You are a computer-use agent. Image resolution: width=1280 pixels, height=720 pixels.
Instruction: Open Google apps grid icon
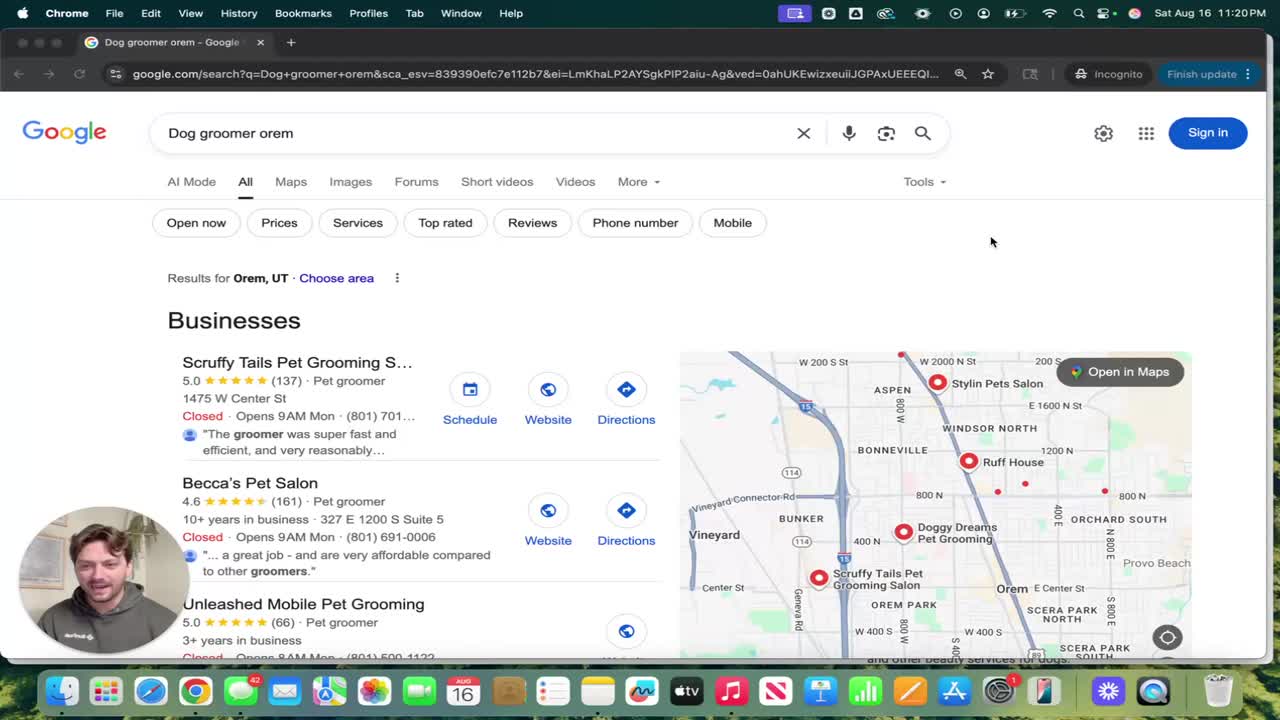coord(1146,133)
